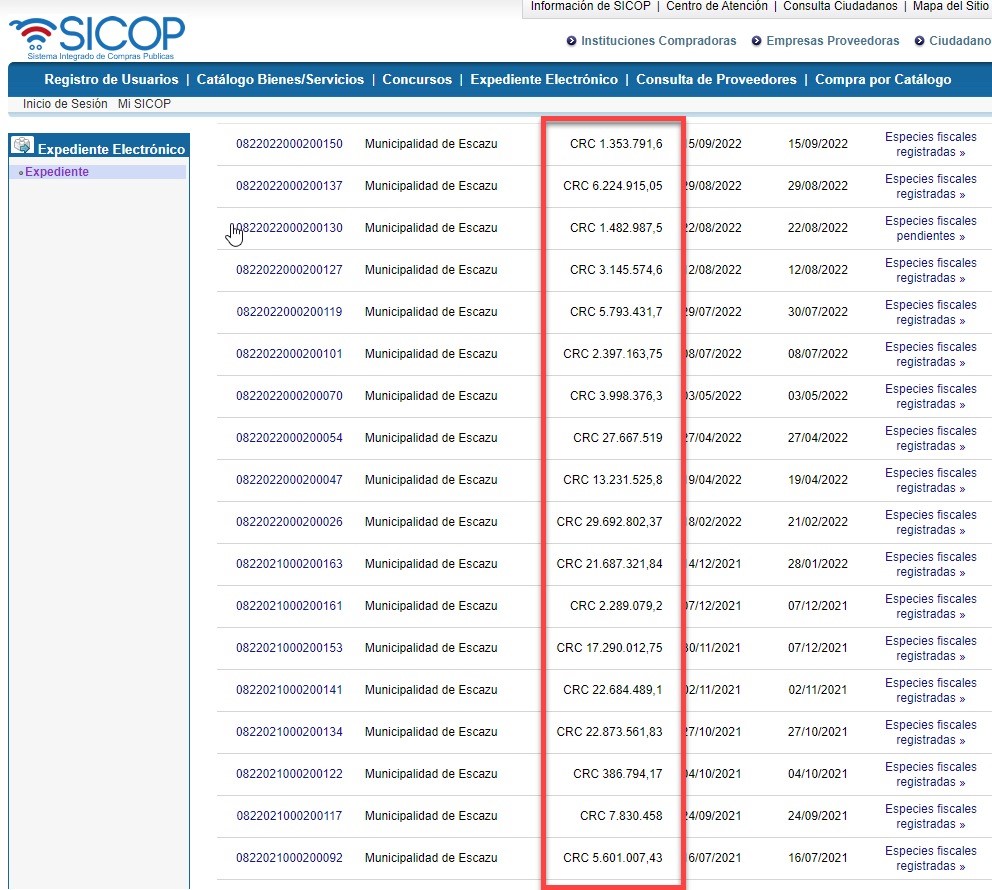Open contract 0822021000200161
Viewport: 992px width, 890px height.
[289, 606]
